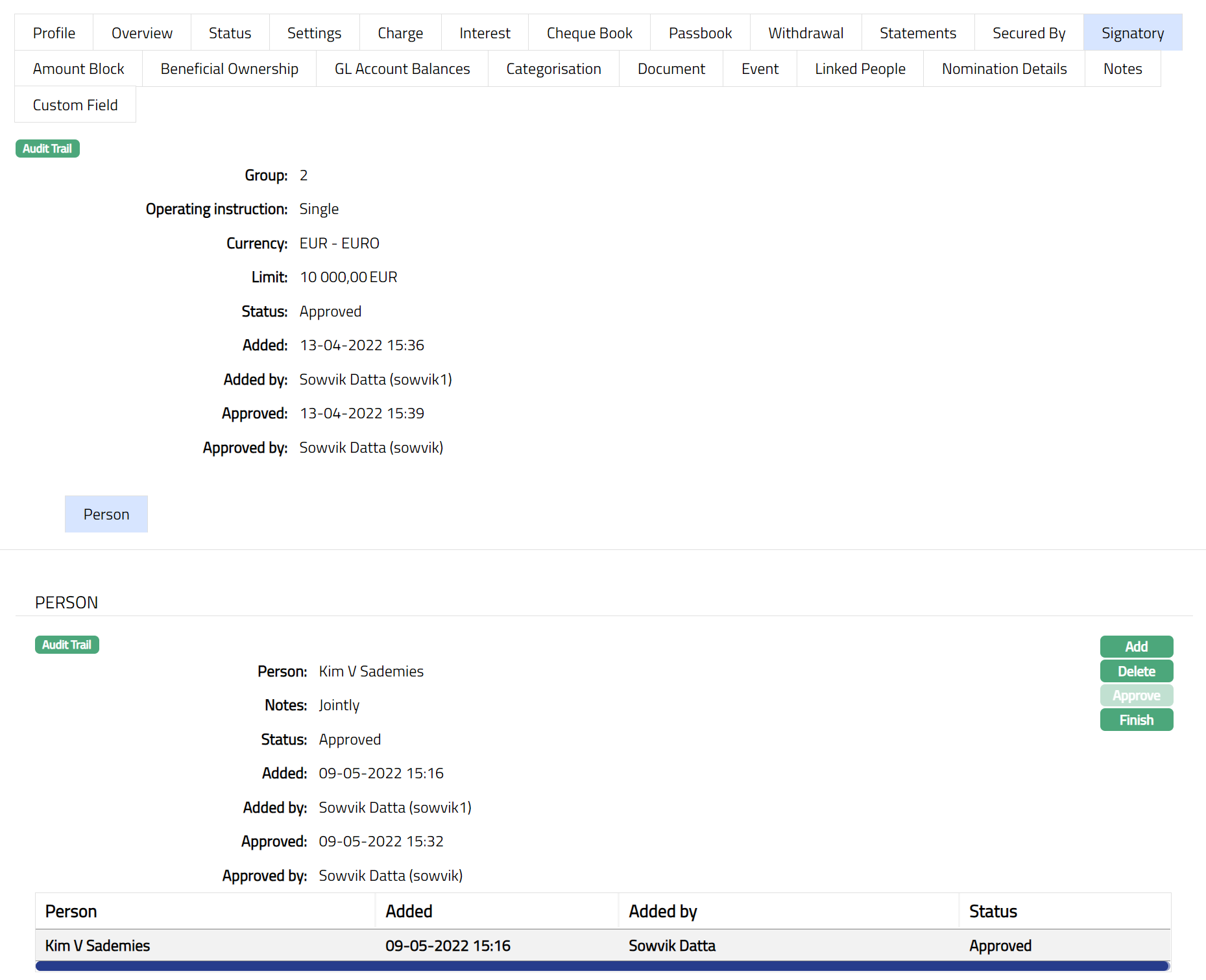Screen dimensions: 1206x980
Task: View GL Account Balances tab
Action: [402, 69]
